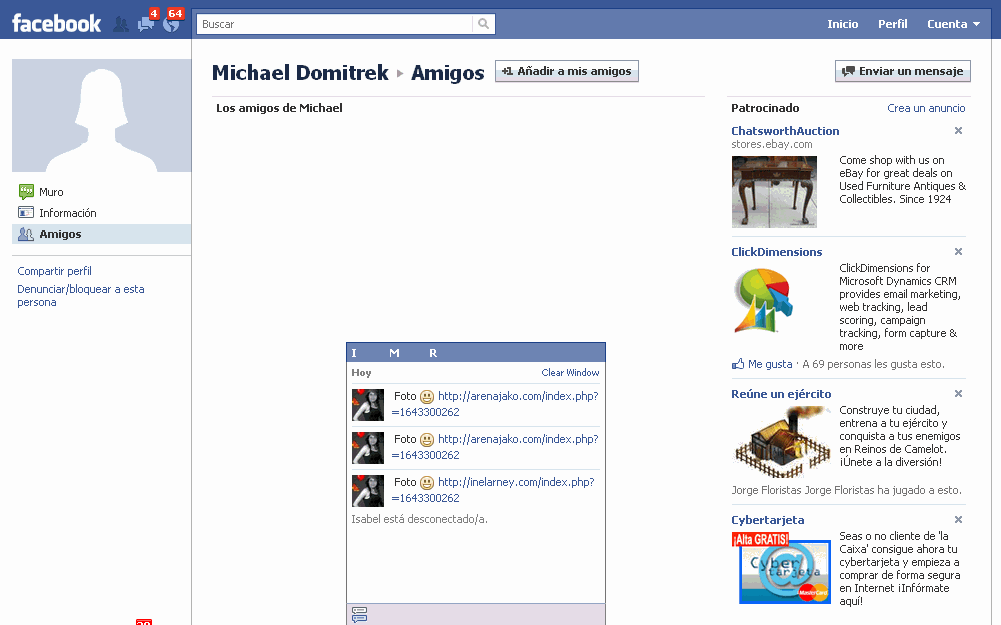Focus the Buscar search field
1001x625 pixels.
[335, 24]
